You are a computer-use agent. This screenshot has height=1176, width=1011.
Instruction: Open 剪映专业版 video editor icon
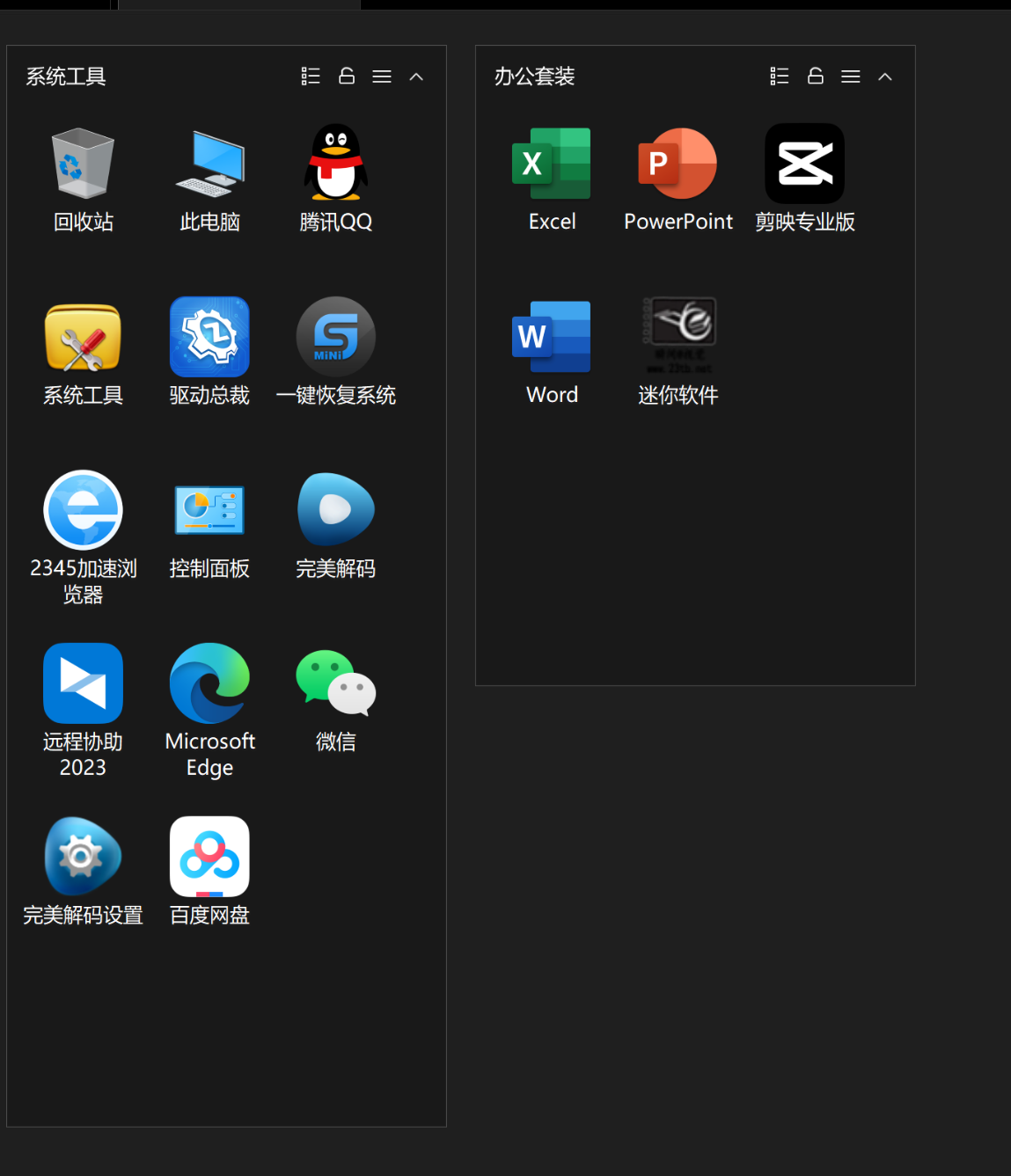point(805,164)
